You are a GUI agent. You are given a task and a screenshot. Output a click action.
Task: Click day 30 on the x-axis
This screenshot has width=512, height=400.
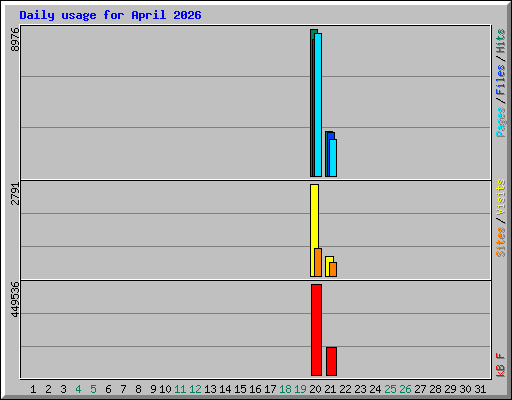click(x=465, y=389)
